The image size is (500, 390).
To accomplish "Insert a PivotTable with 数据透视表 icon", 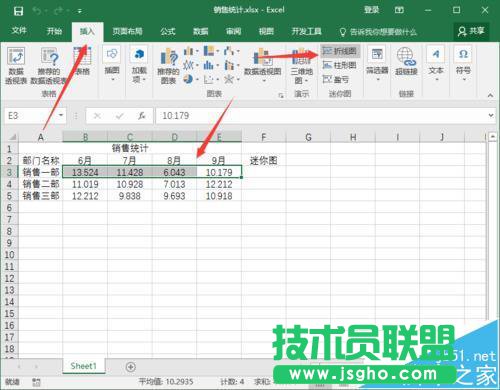I will coord(16,65).
